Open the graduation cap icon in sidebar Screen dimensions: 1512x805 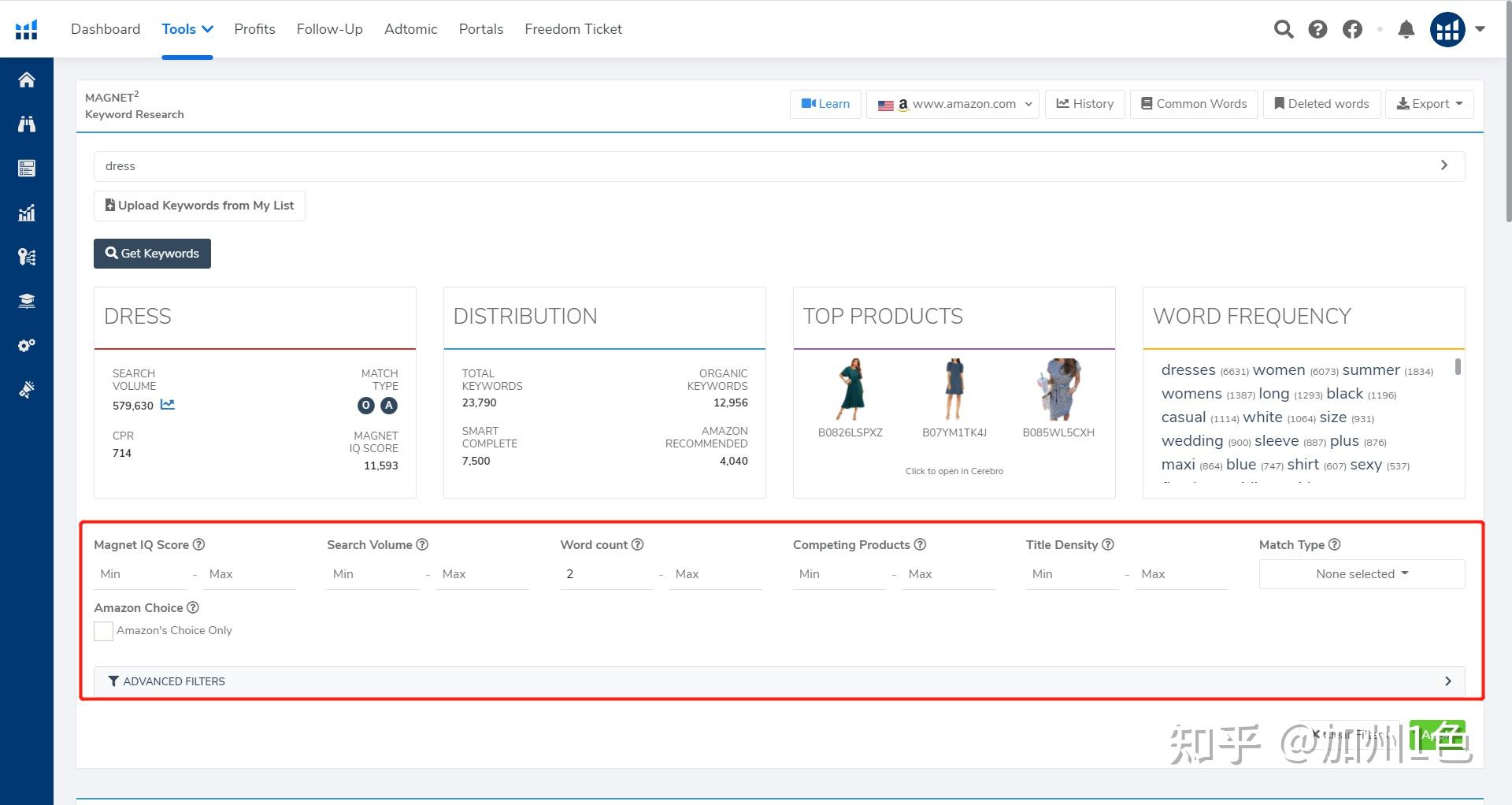click(x=27, y=301)
